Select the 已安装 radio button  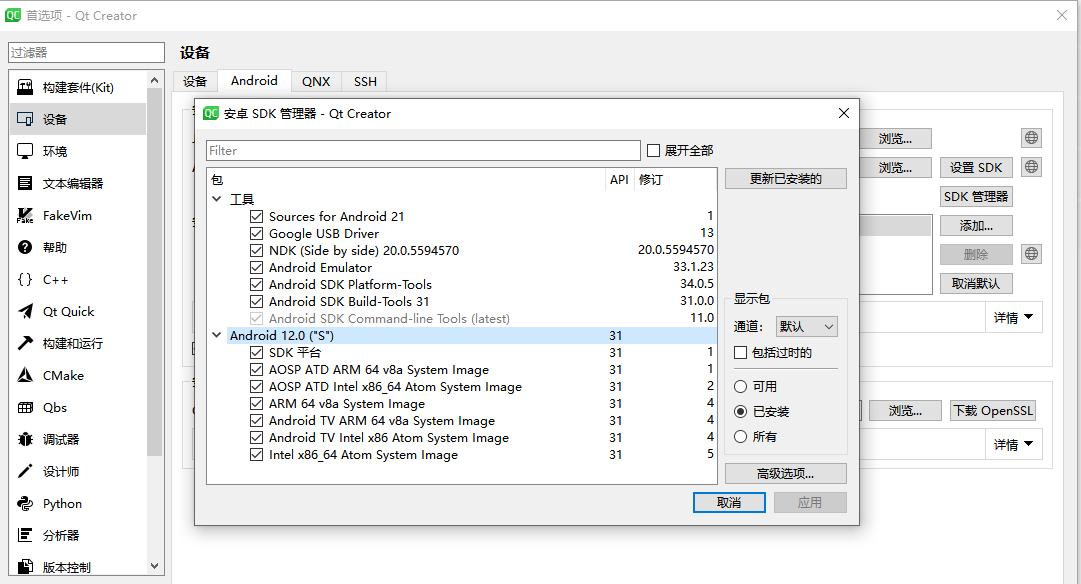pos(740,412)
